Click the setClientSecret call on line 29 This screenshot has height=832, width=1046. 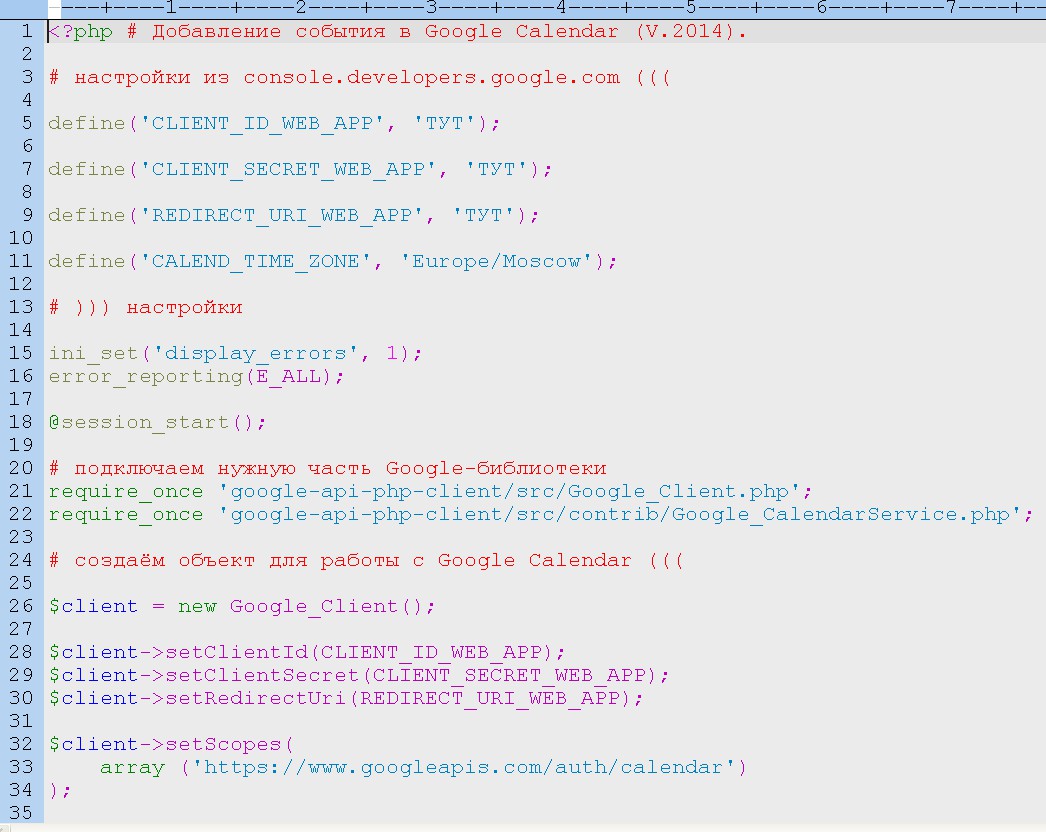[x=359, y=676]
